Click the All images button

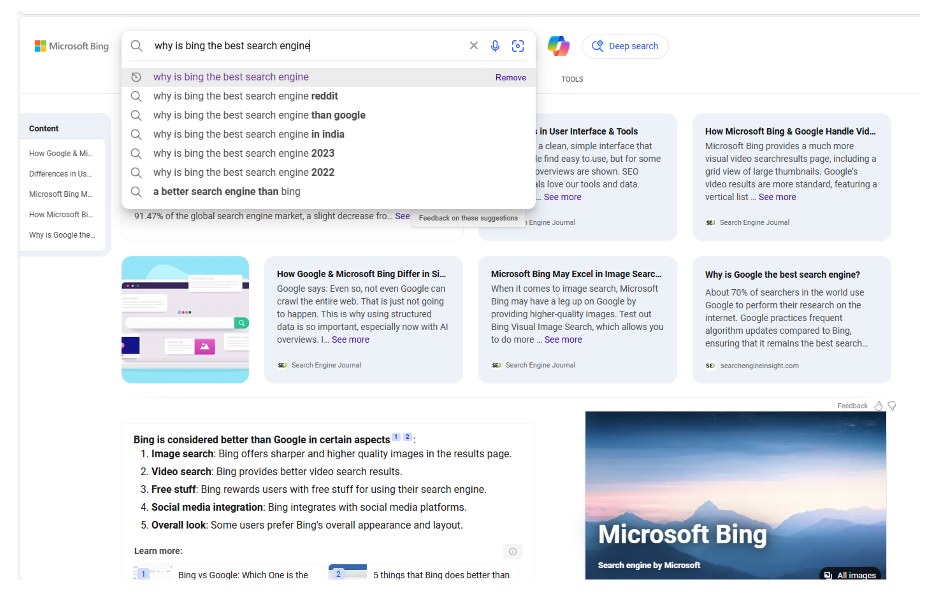pos(850,575)
